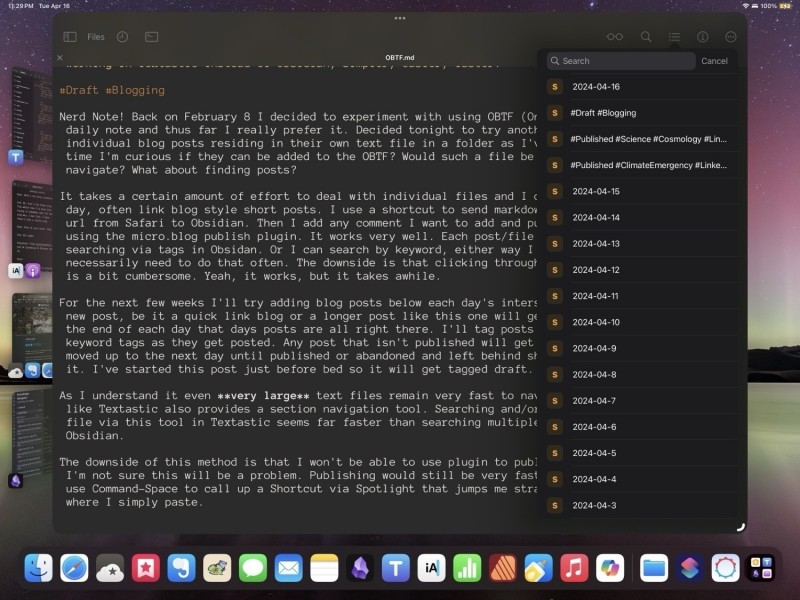This screenshot has height=600, width=800.
Task: Toggle the symbol list icon in the toolbar
Action: (x=674, y=36)
